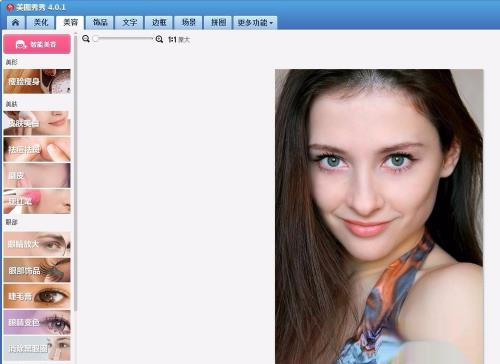
Task: Click the zoom in magnifier icon
Action: click(159, 39)
